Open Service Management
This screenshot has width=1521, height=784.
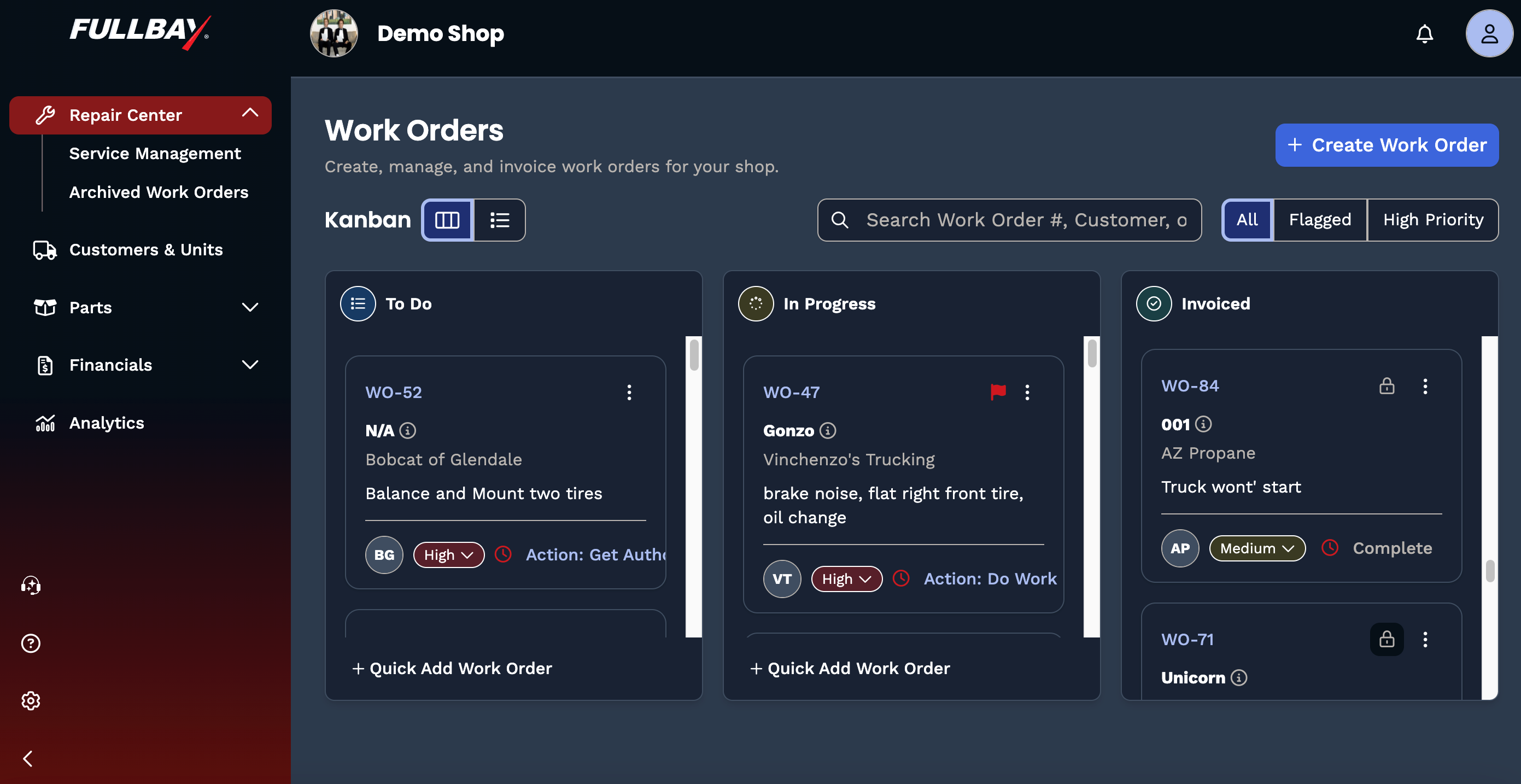(x=155, y=154)
